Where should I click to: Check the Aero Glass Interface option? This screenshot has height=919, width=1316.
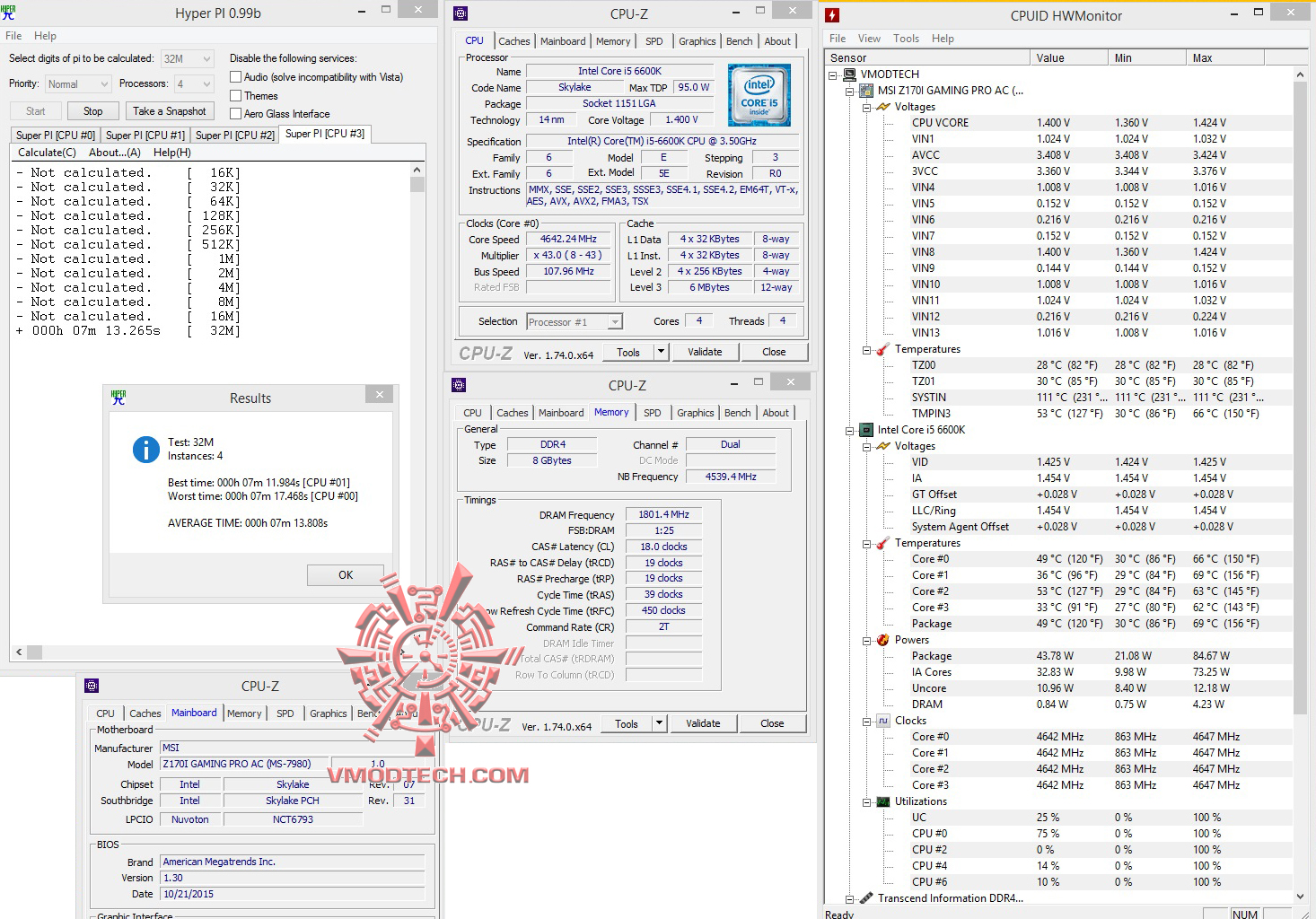[236, 114]
